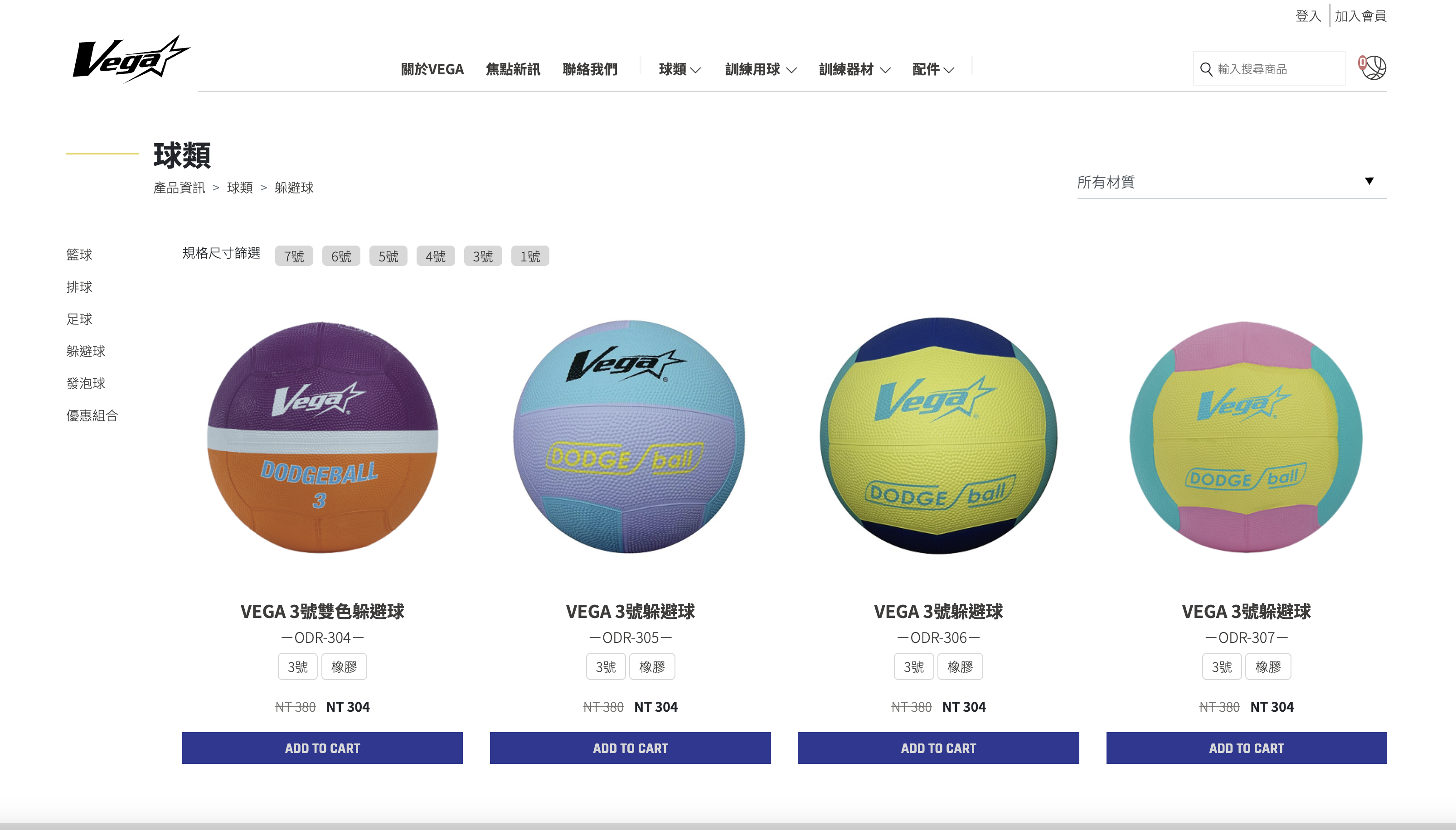Open the shopping cart basketball icon
The height and width of the screenshot is (830, 1456).
[1373, 68]
